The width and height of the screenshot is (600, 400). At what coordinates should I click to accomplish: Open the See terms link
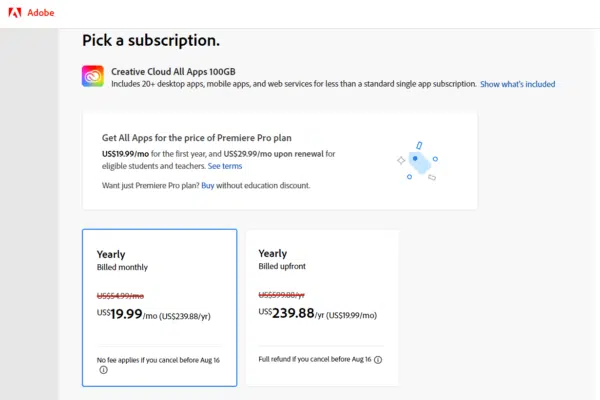(225, 166)
